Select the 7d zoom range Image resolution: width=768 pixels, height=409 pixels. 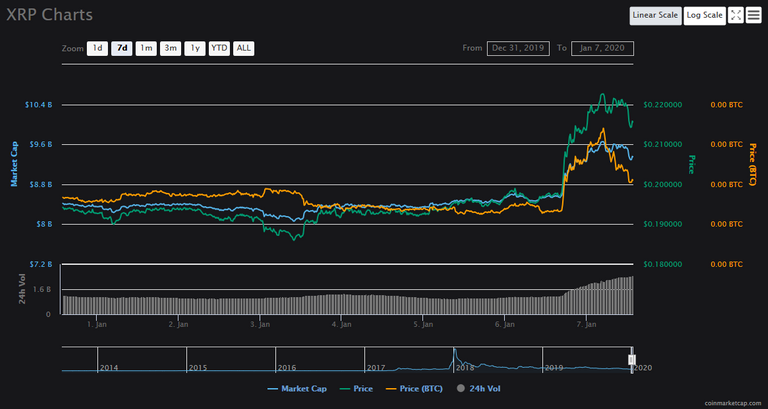(122, 48)
